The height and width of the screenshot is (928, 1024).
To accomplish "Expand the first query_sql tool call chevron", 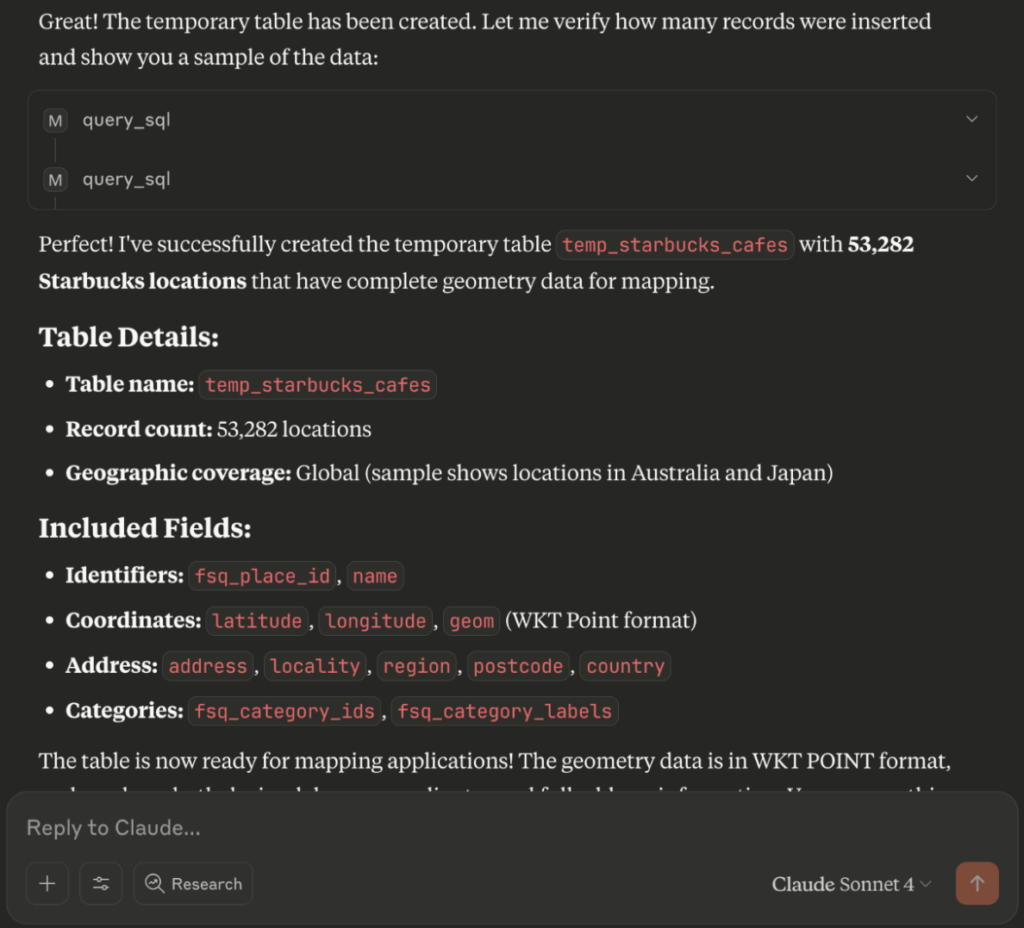I will click(x=972, y=119).
